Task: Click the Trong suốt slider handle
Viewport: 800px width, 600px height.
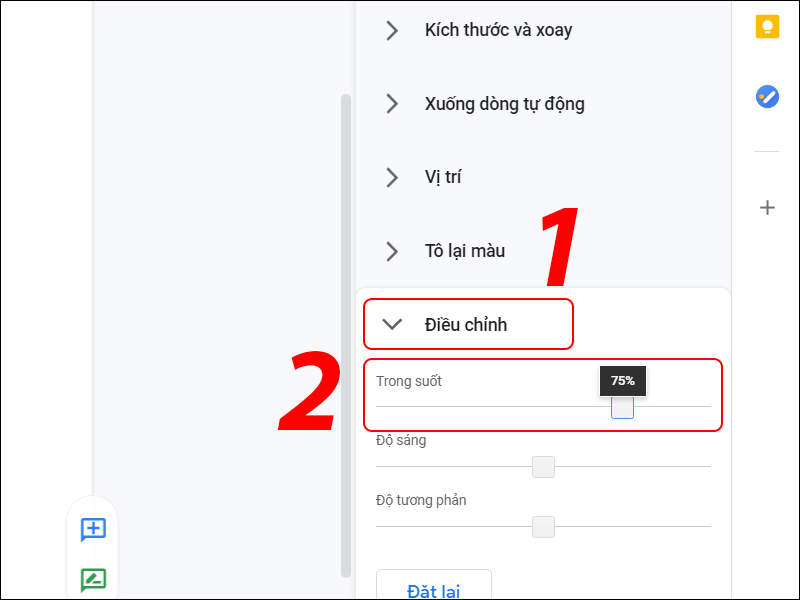Action: pyautogui.click(x=622, y=407)
